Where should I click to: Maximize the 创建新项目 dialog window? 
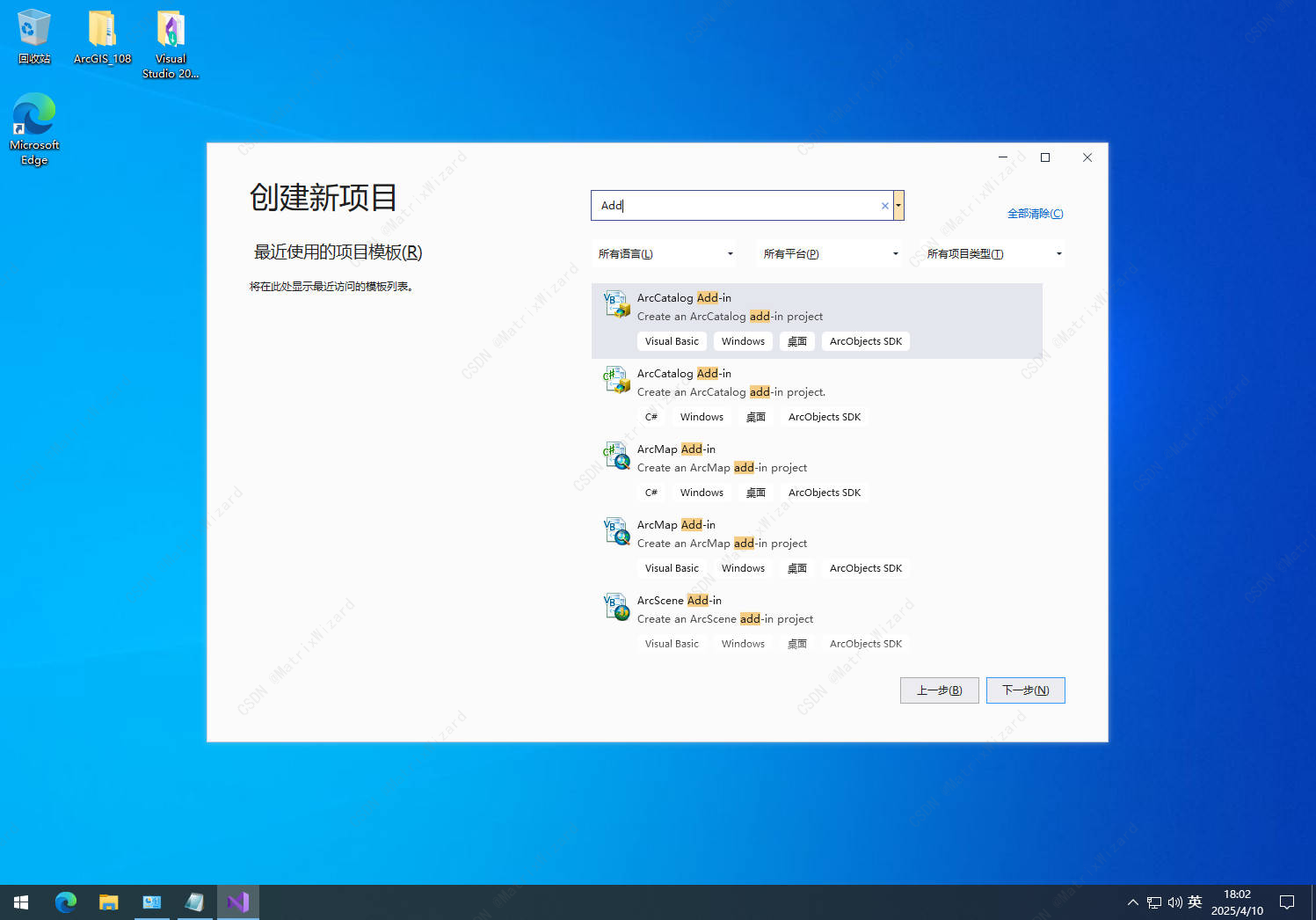(x=1045, y=157)
